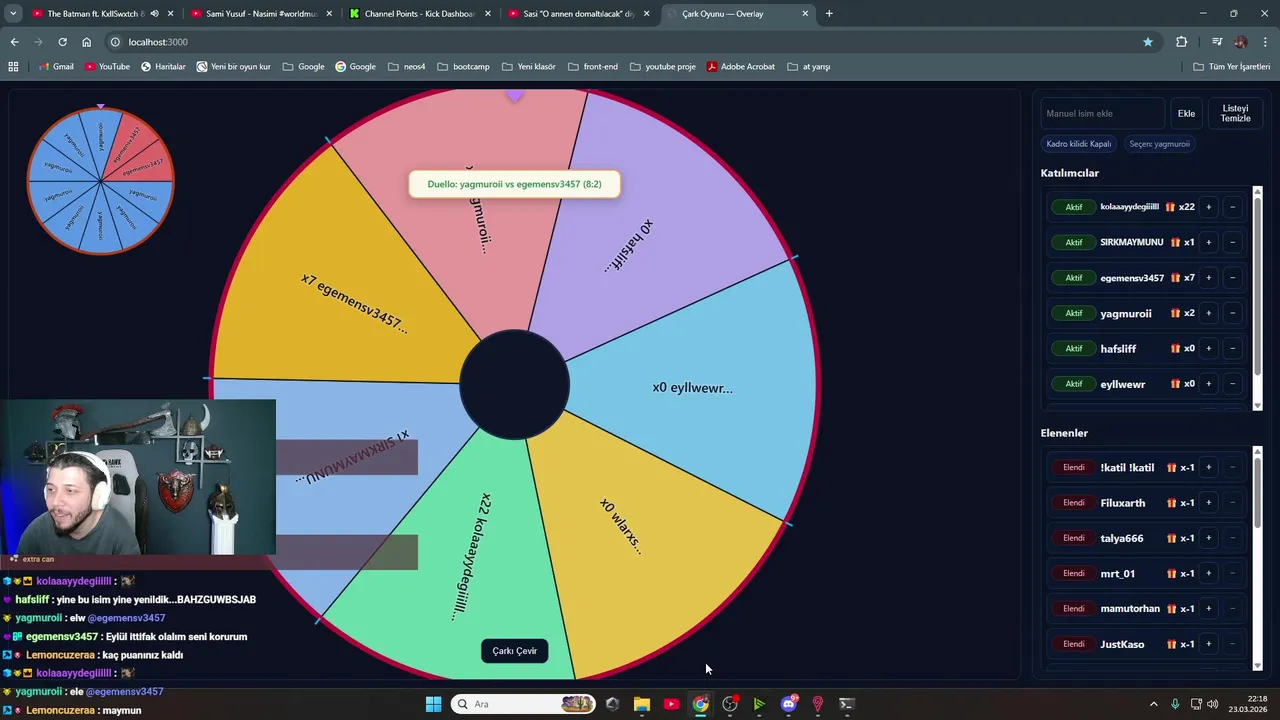
Task: Click plus on JustKaso eliminated row
Action: [x=1208, y=644]
